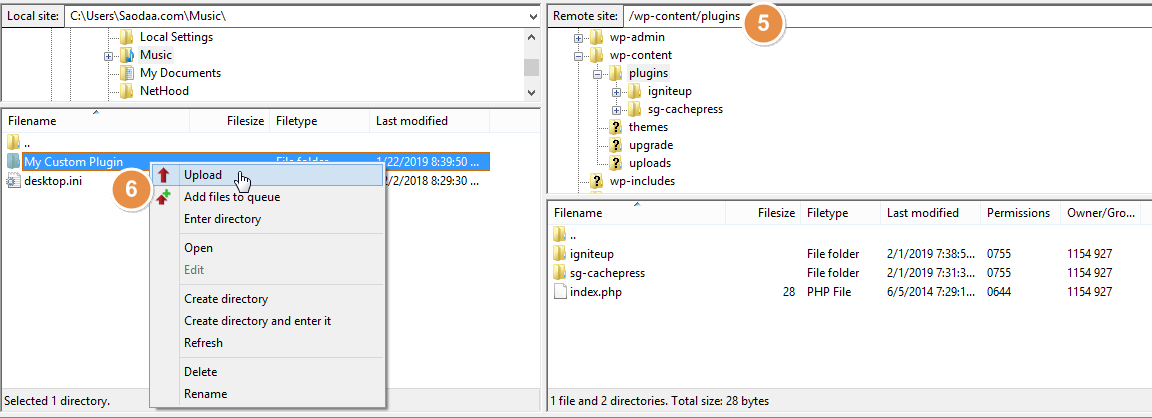Sort remote files by Last modified column
Viewport: 1152px width, 418px height.
922,213
